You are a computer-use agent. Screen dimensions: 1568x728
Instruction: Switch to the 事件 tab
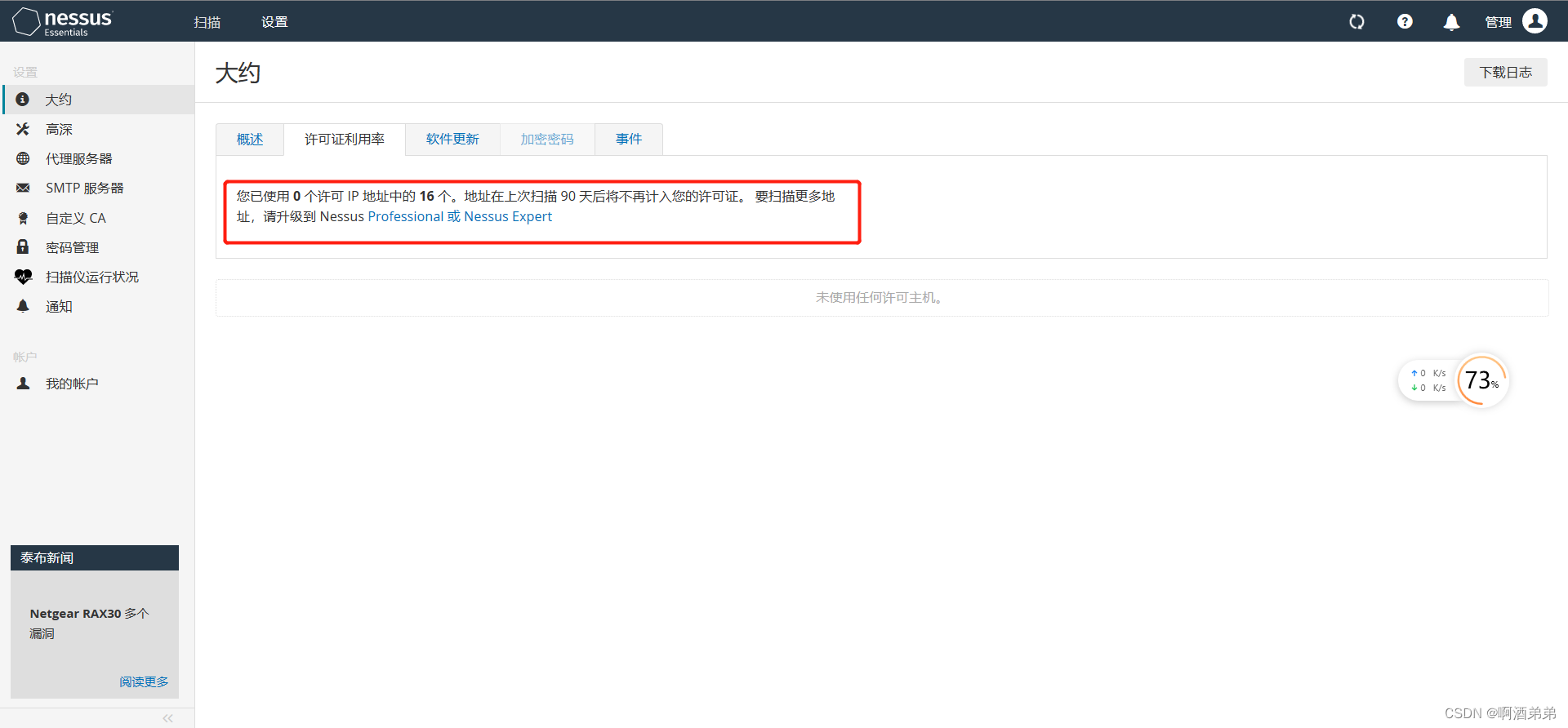pos(629,140)
